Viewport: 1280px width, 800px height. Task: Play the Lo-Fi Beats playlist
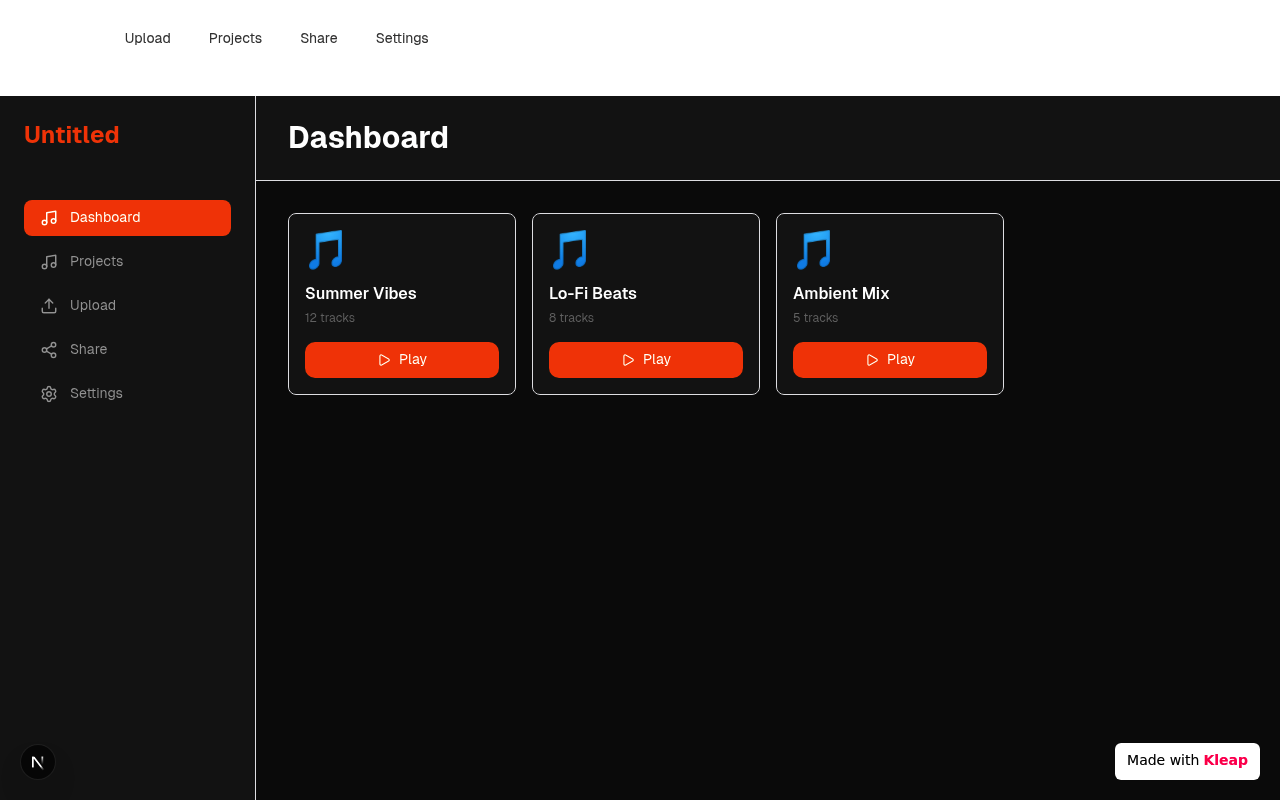[x=646, y=360]
